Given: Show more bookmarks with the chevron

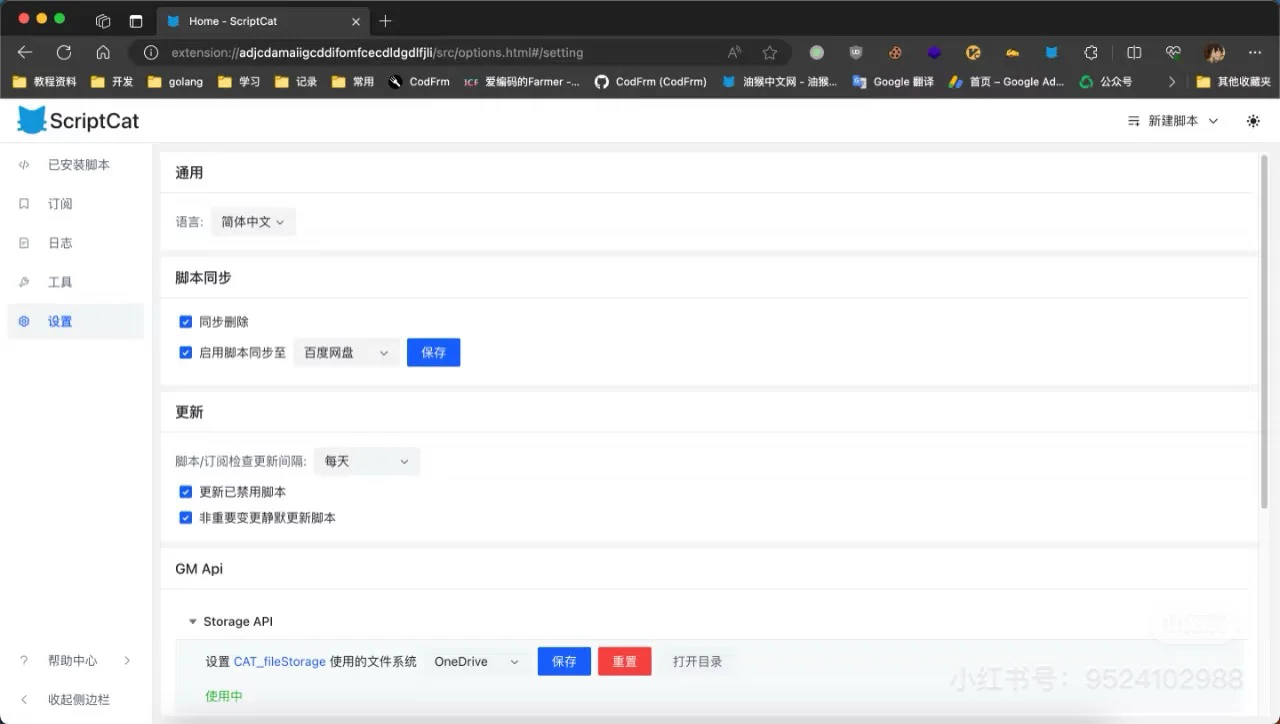Looking at the screenshot, I should pyautogui.click(x=1172, y=82).
